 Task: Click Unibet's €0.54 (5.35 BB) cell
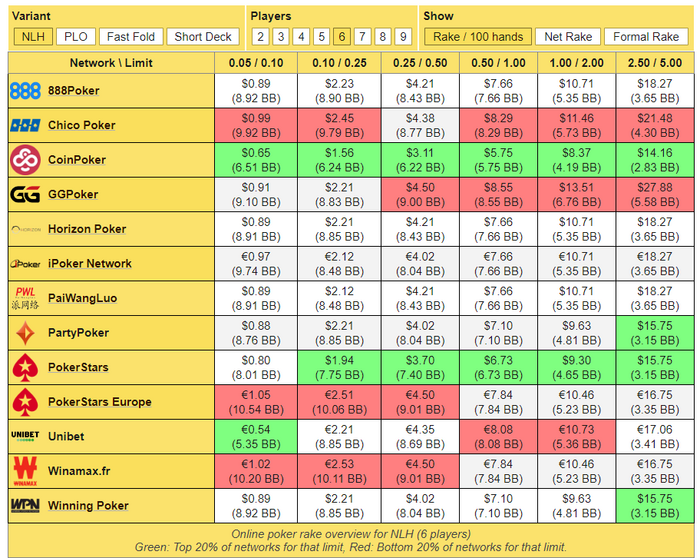[256, 437]
